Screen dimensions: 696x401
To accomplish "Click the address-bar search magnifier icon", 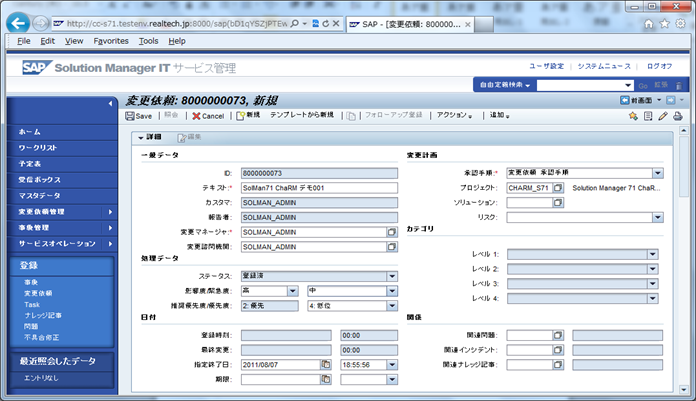I will click(294, 24).
